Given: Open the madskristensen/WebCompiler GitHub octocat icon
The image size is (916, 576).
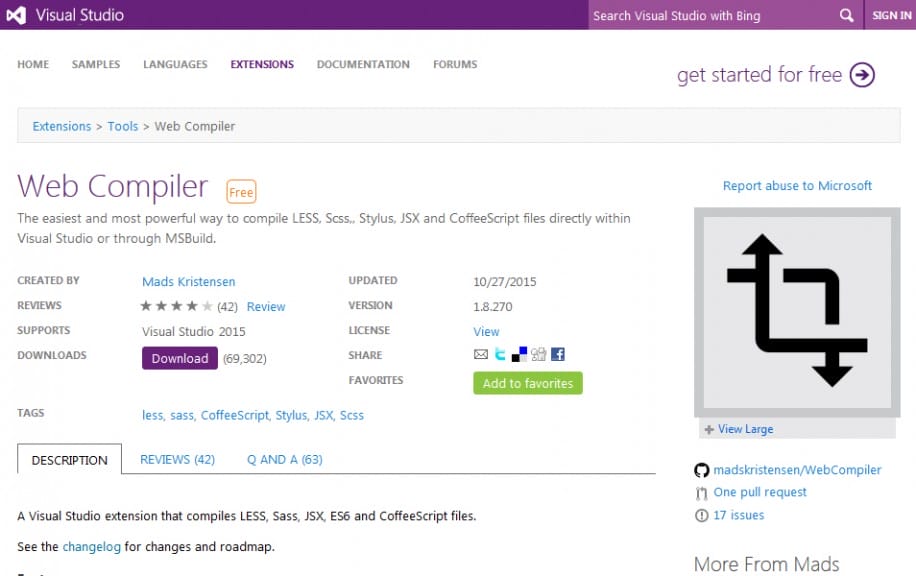Looking at the screenshot, I should [x=701, y=469].
